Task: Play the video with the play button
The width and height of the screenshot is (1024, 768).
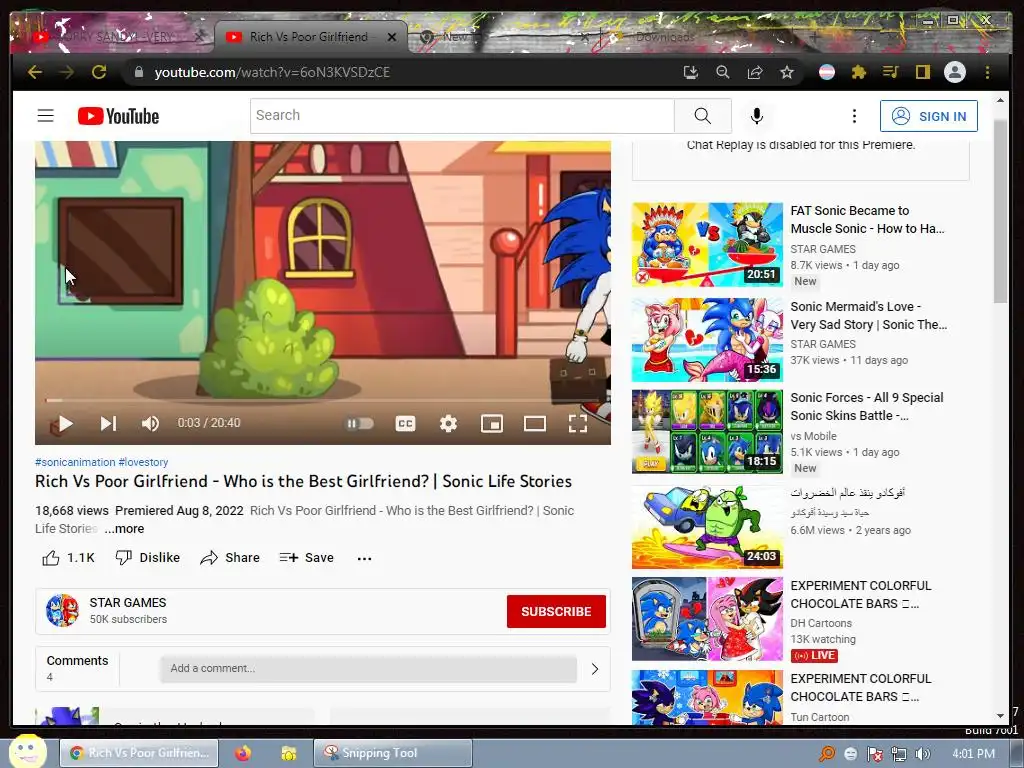Action: click(x=65, y=424)
